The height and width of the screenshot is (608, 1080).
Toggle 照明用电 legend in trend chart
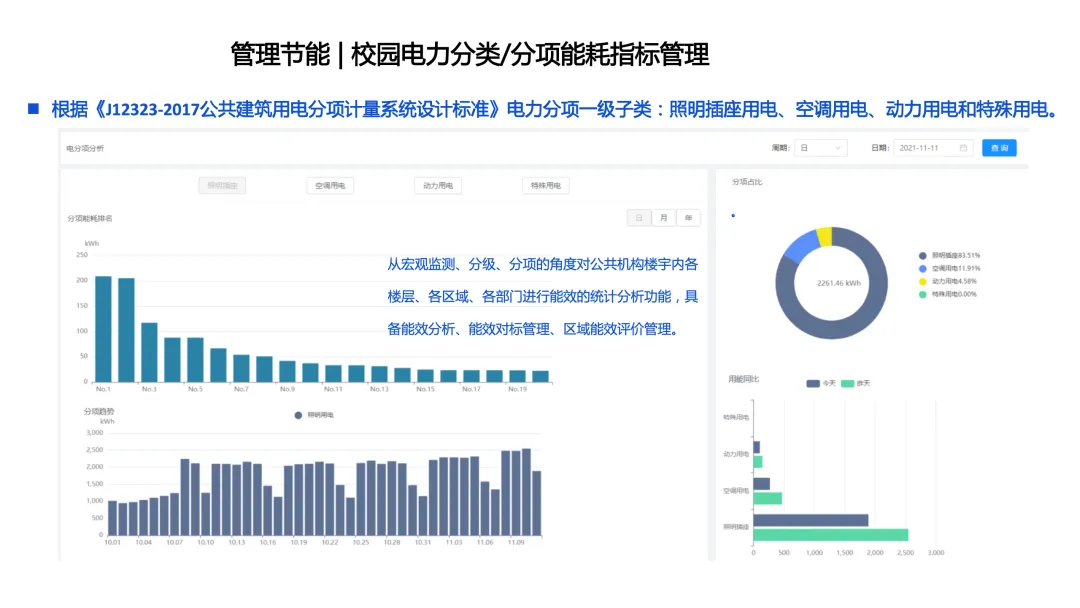tap(314, 415)
